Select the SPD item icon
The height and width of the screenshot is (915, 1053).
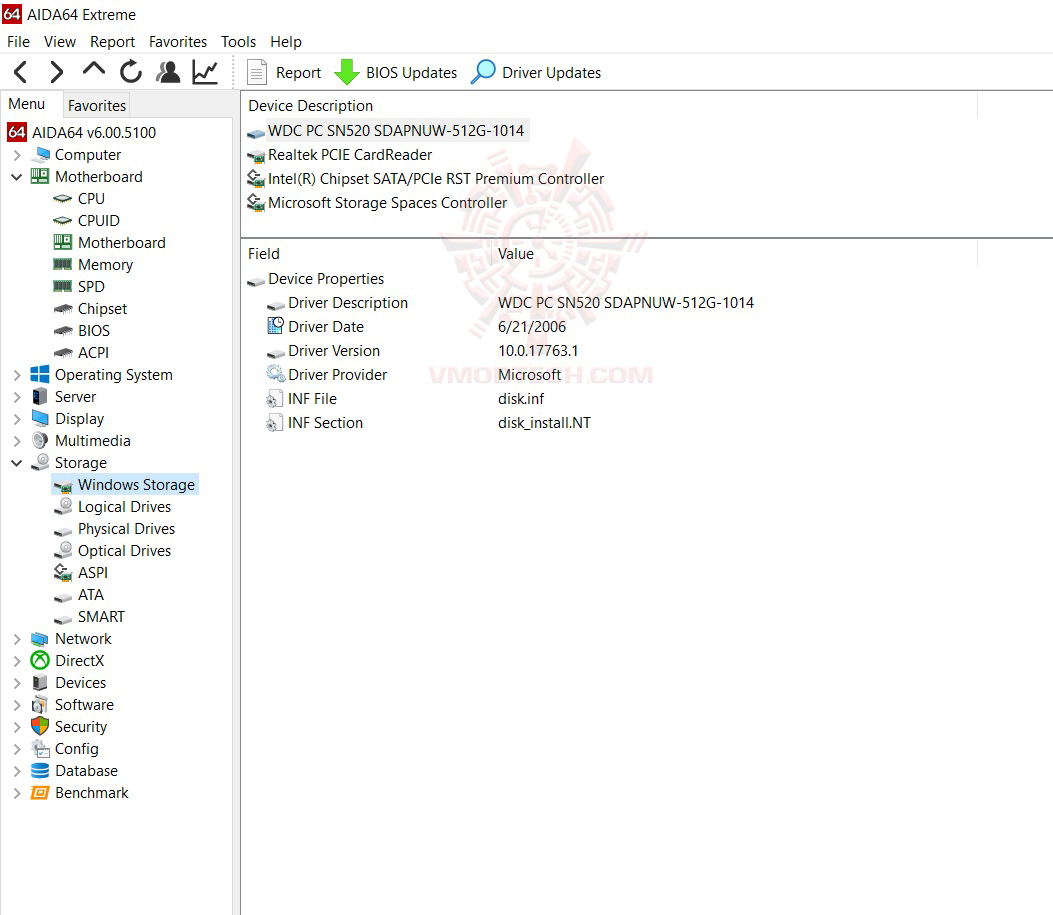click(x=62, y=287)
